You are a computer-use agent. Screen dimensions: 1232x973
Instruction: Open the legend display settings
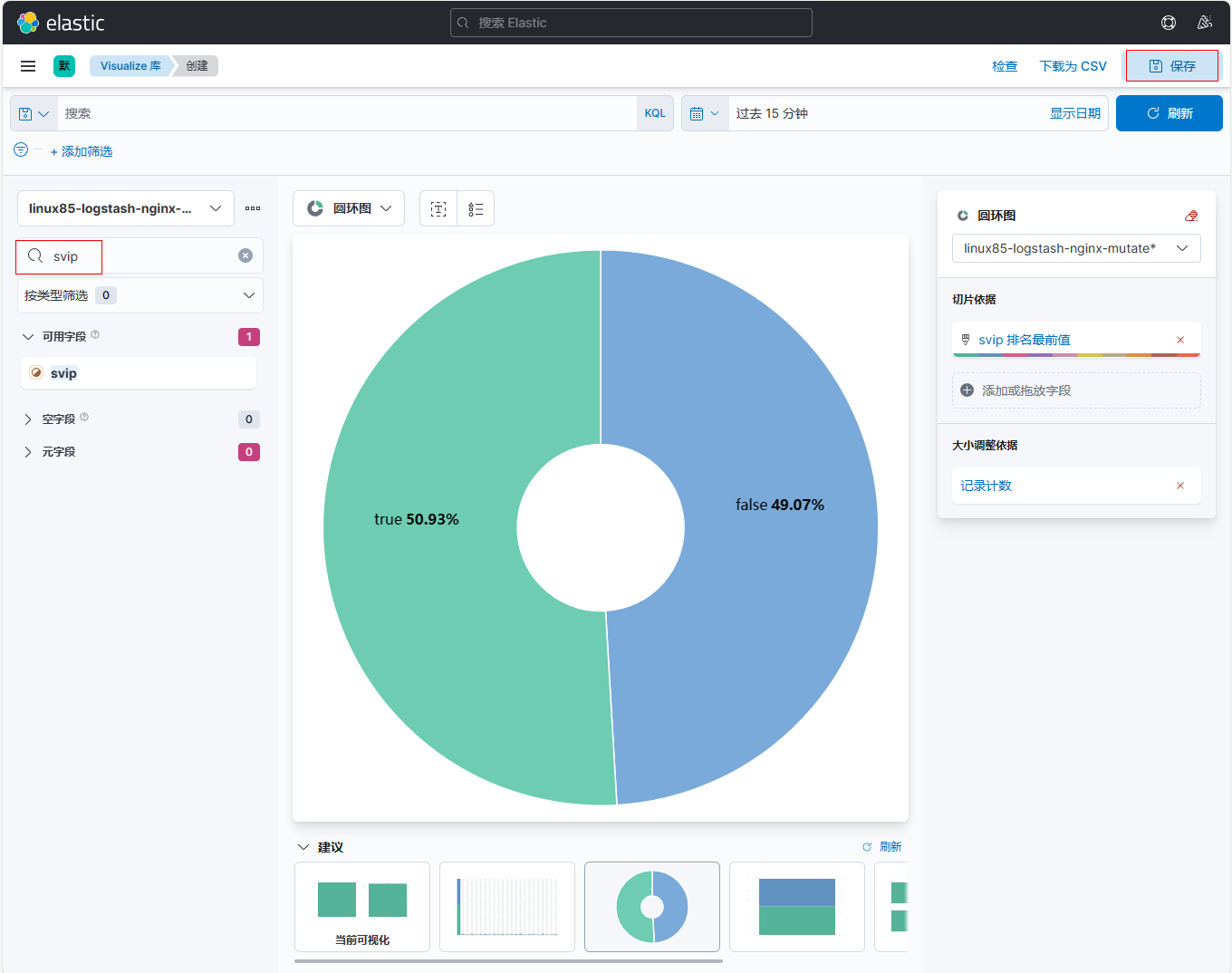tap(476, 209)
